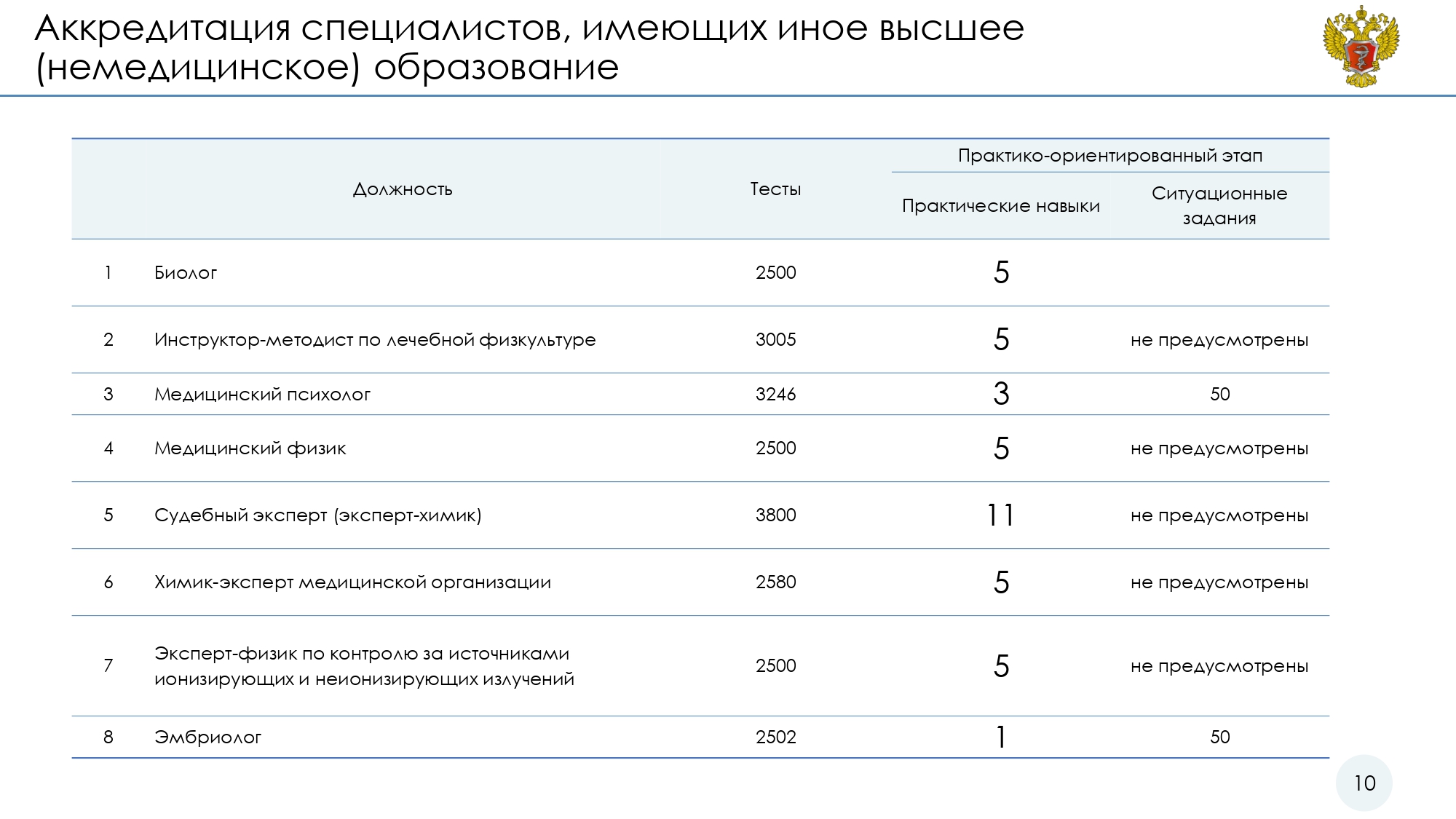This screenshot has width=1456, height=819.
Task: Click tests value 2500 for Медицинский физик
Action: click(776, 448)
